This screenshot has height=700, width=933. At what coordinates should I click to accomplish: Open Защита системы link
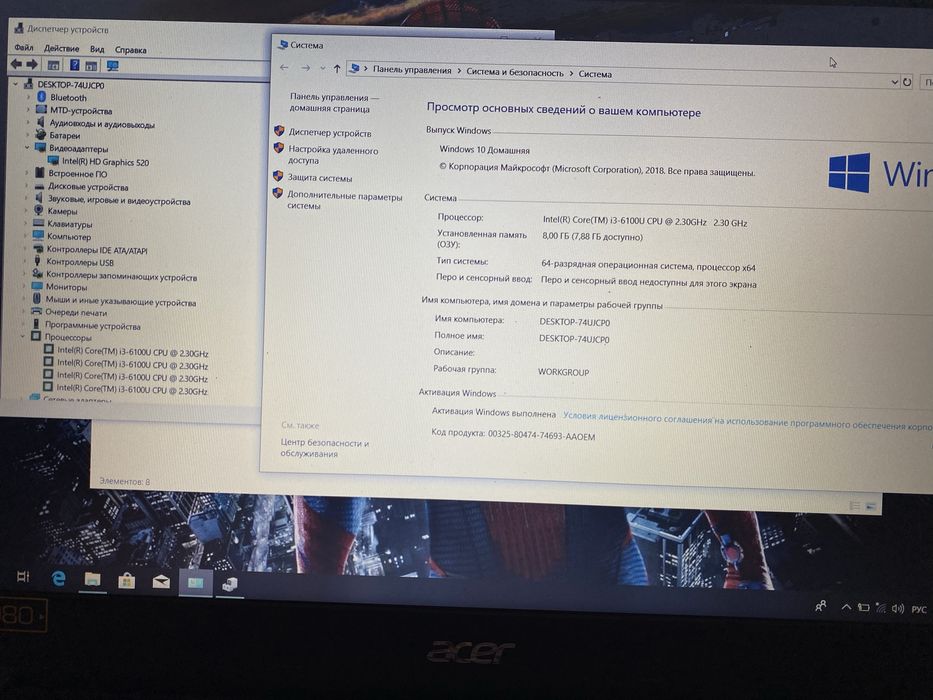(320, 177)
